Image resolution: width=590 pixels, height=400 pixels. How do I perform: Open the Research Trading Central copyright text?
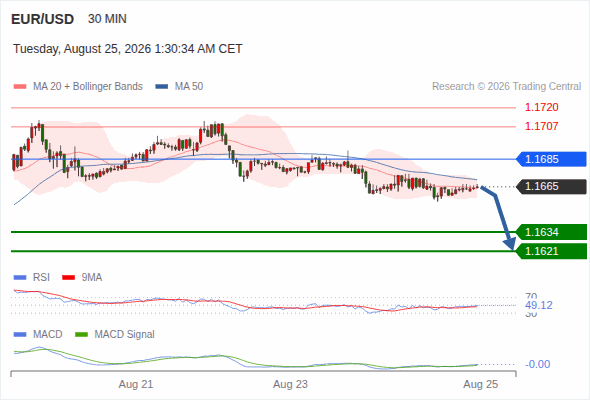click(x=506, y=87)
